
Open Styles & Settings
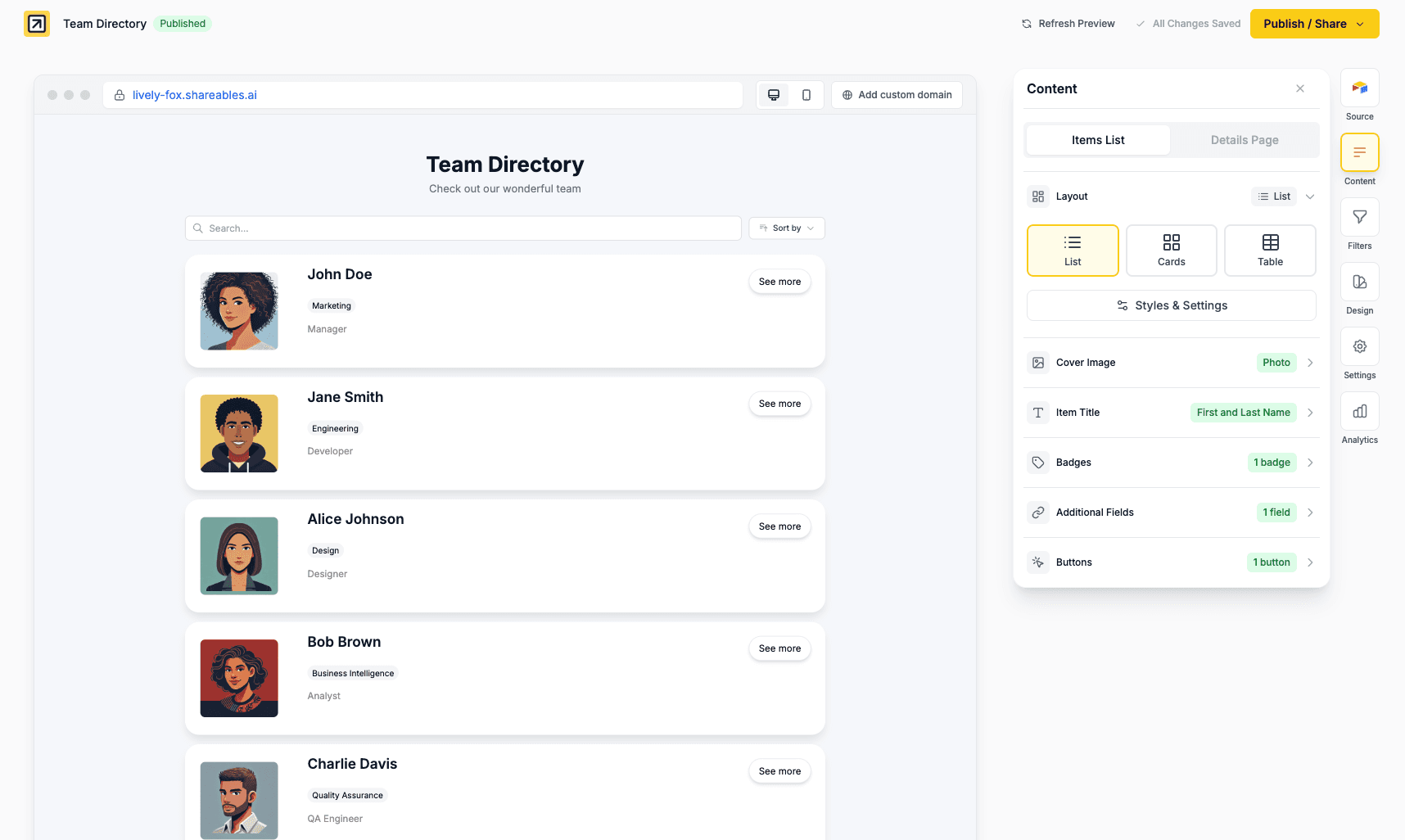click(1171, 305)
